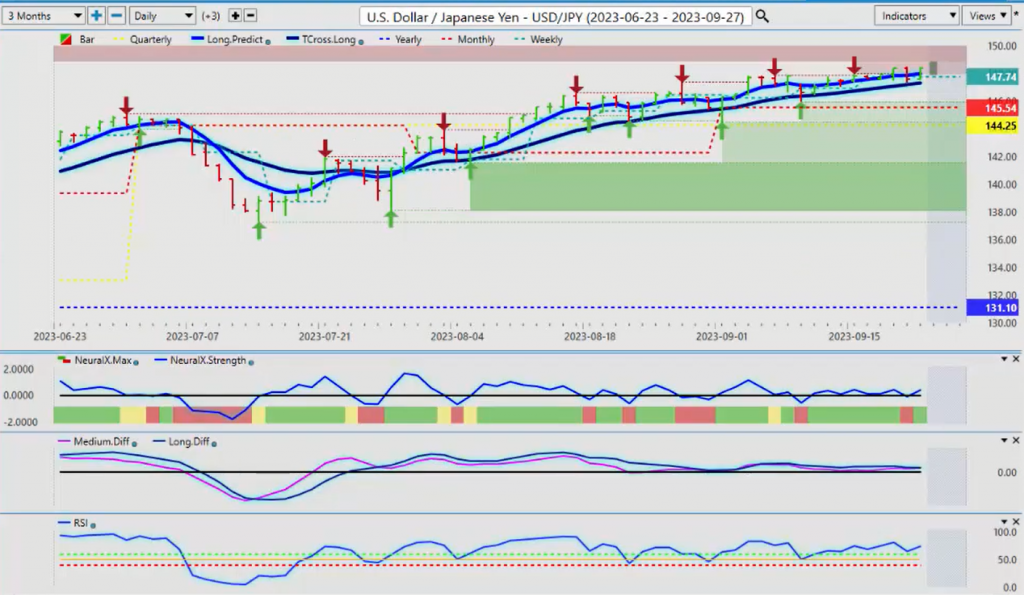Expand the RSI panel options arrow
Screen dimensions: 1024x595
(1004, 521)
